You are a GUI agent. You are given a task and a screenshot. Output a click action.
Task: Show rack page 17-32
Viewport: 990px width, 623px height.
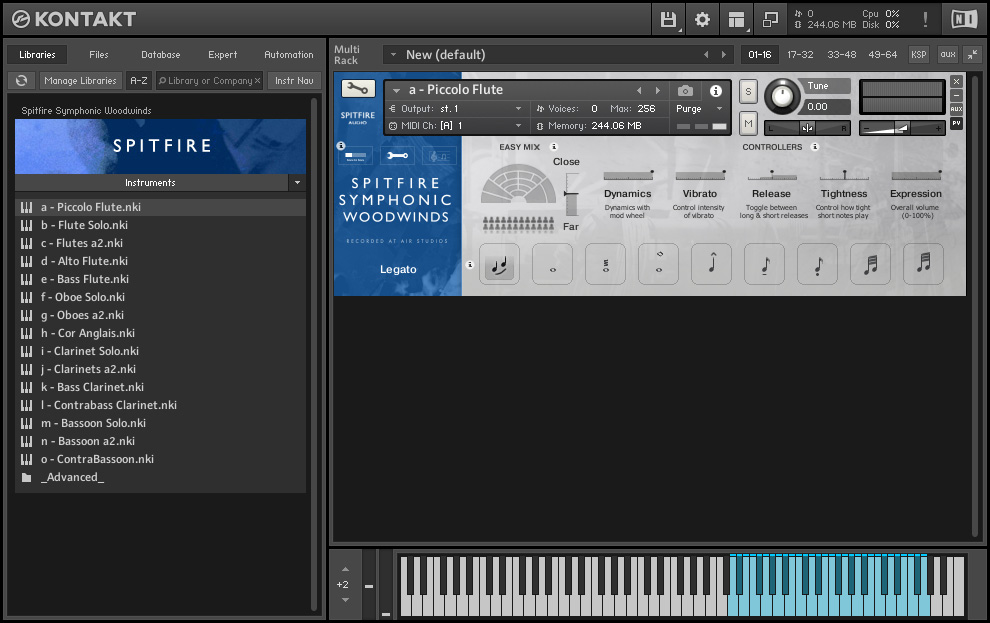tap(800, 55)
